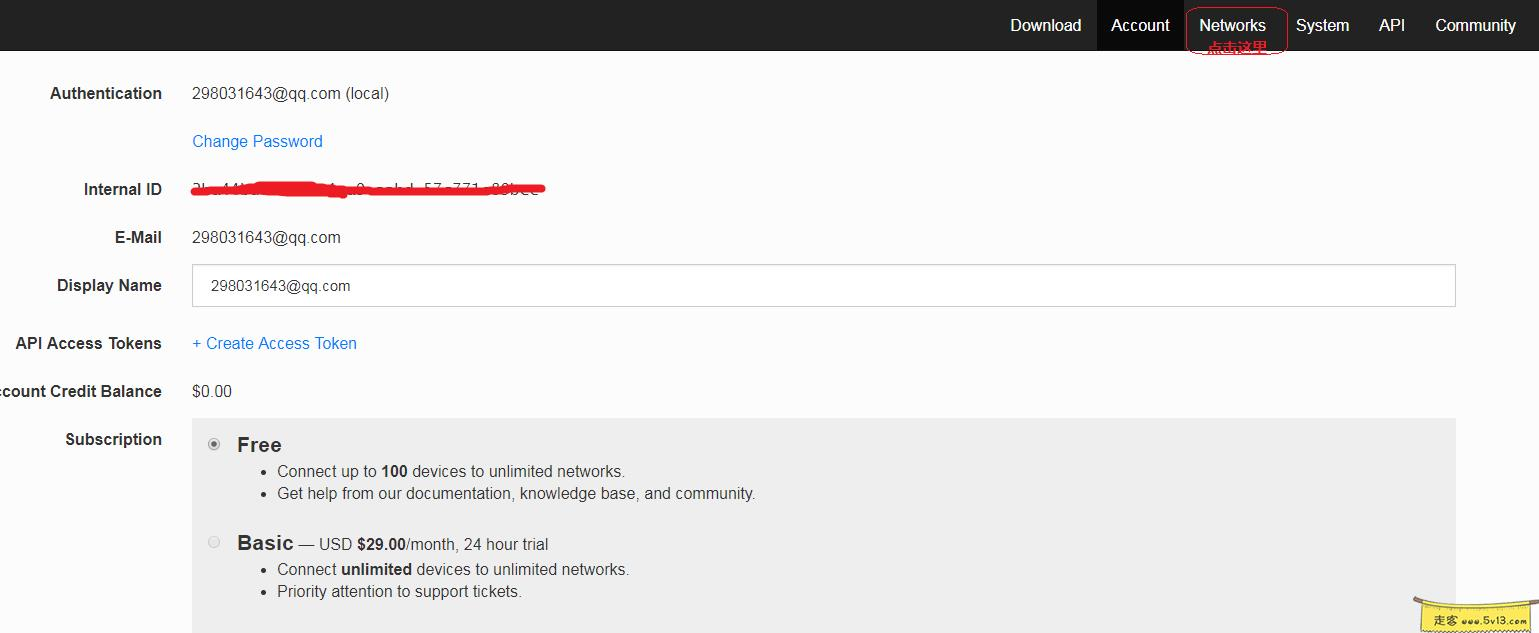
Task: Create a new API access token
Action: (274, 343)
